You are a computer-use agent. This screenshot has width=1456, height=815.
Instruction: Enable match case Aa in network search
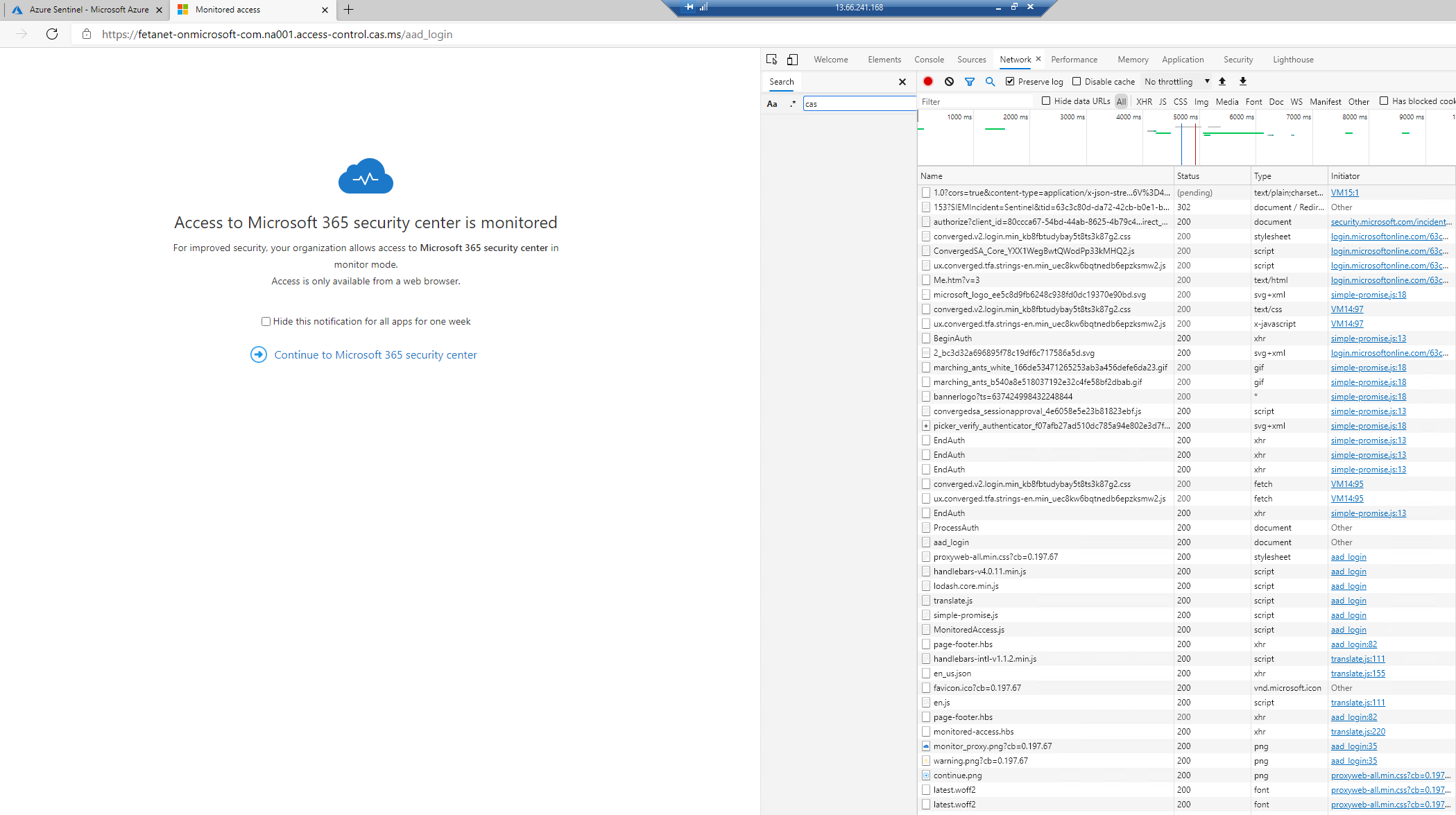(x=772, y=103)
